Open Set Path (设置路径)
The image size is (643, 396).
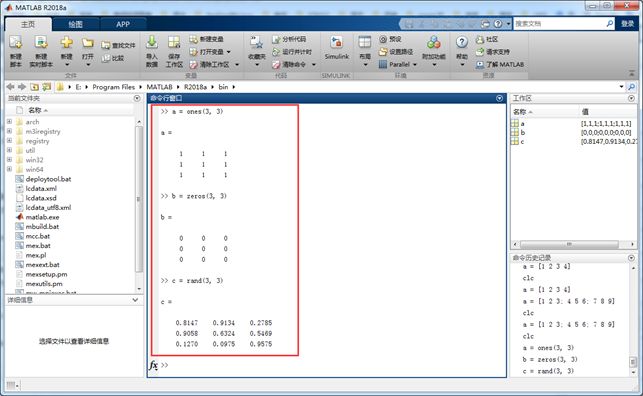[396, 52]
